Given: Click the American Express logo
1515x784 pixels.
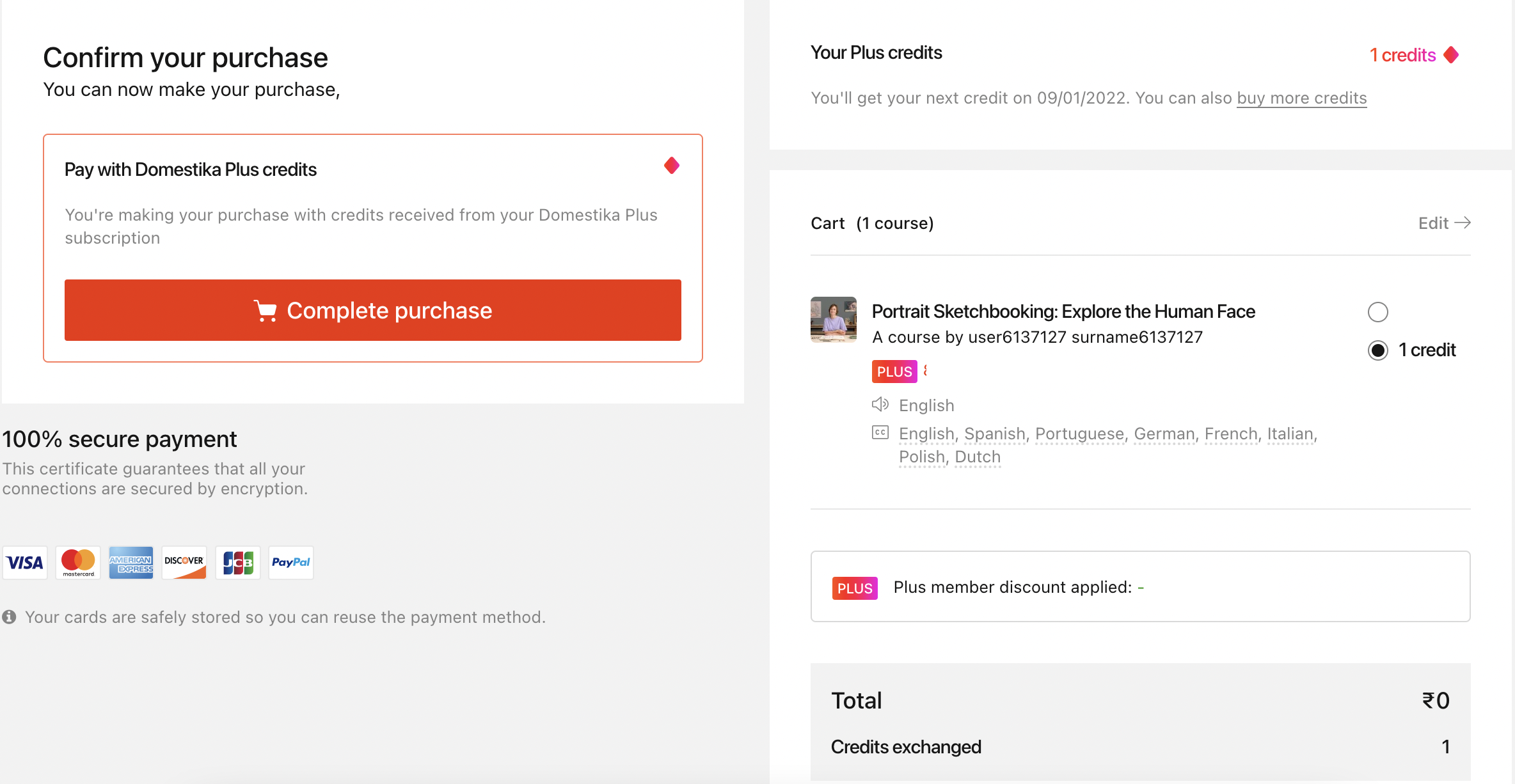Looking at the screenshot, I should (131, 563).
